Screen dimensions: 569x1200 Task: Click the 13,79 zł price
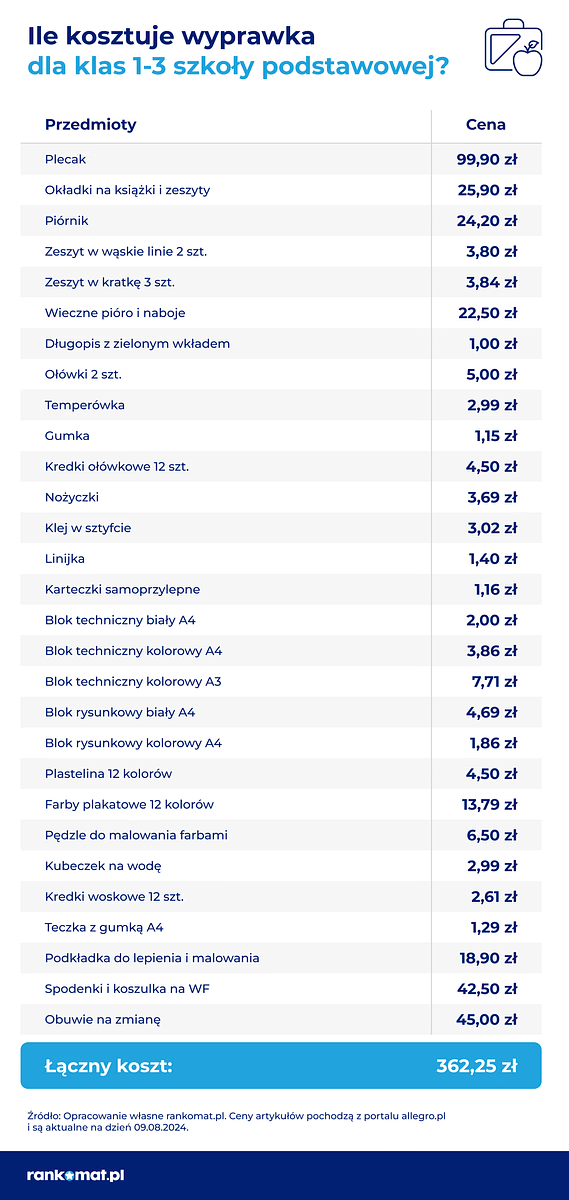(491, 804)
